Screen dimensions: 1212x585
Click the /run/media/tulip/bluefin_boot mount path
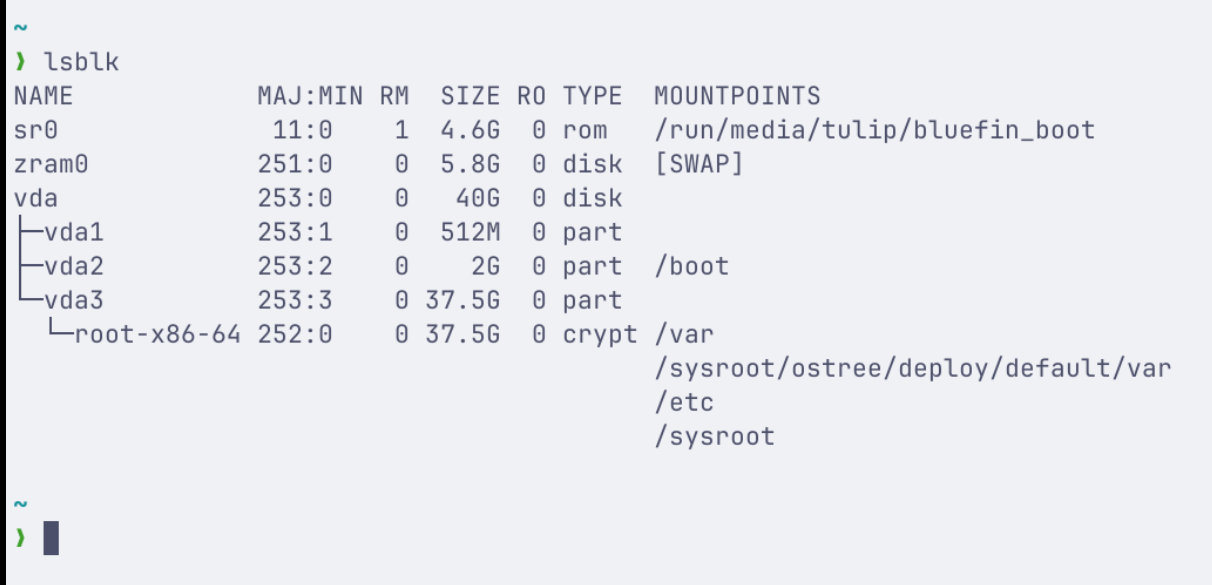874,130
